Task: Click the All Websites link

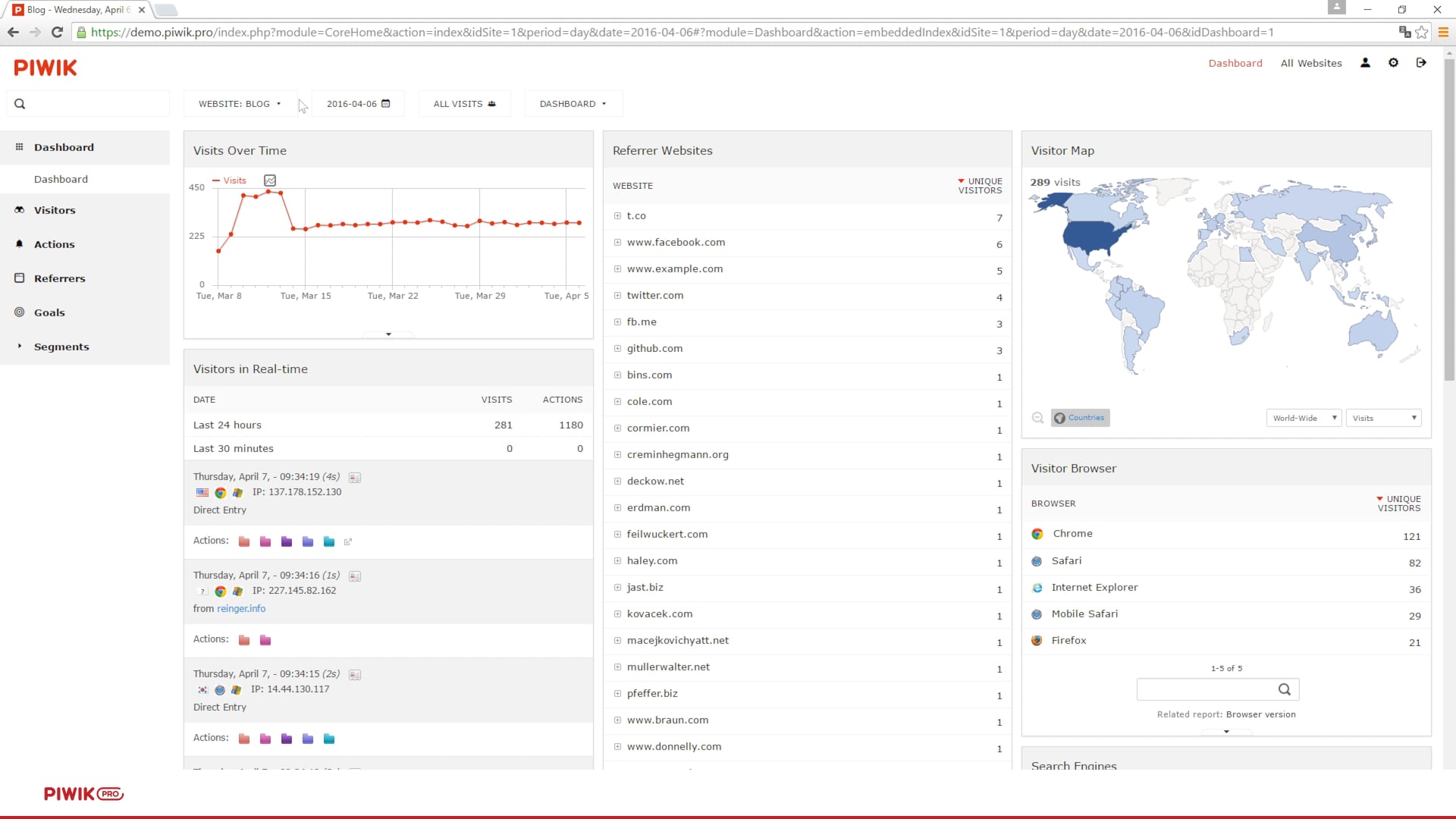Action: [x=1311, y=63]
